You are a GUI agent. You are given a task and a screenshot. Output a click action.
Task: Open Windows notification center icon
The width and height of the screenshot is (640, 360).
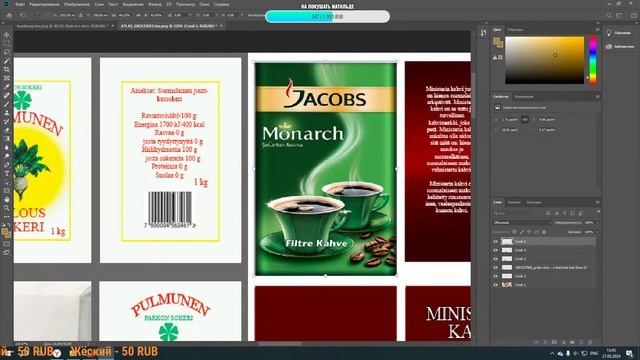point(630,353)
